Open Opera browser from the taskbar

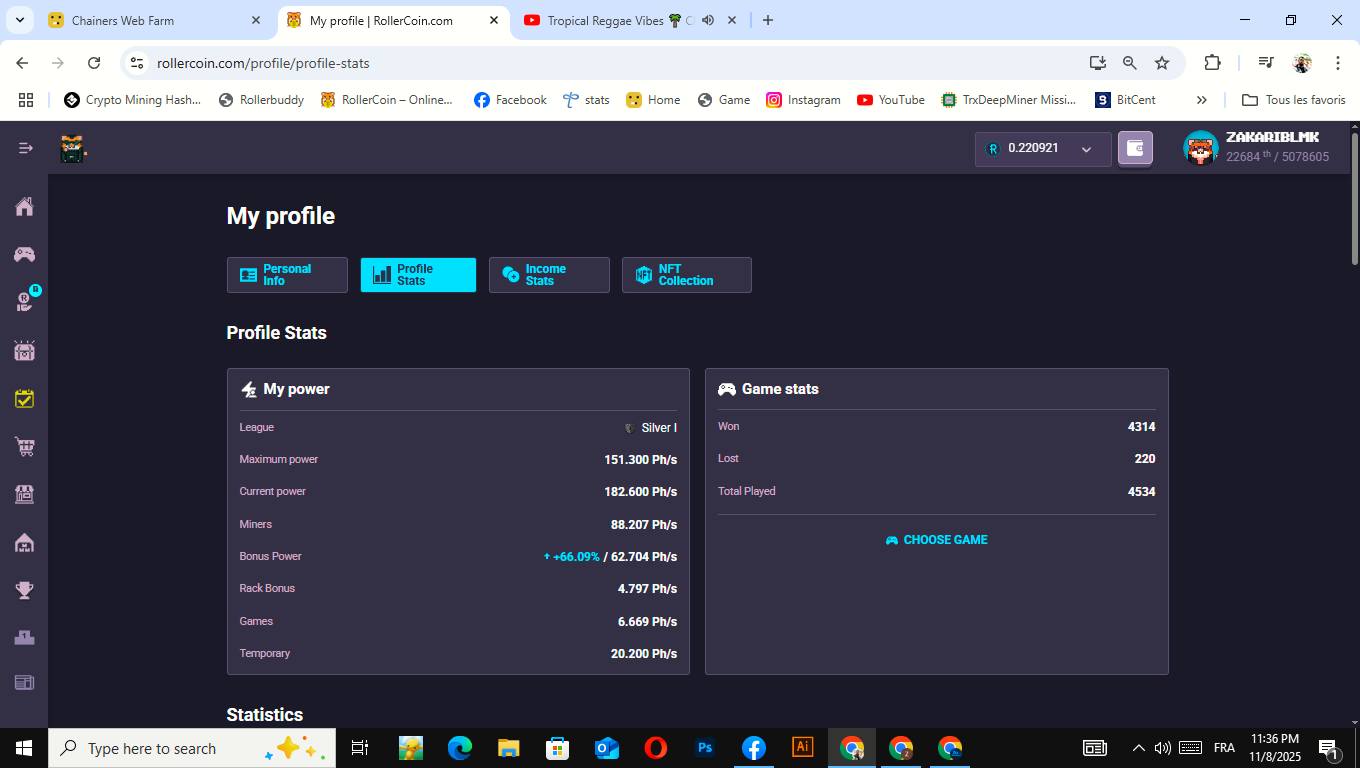pos(656,748)
